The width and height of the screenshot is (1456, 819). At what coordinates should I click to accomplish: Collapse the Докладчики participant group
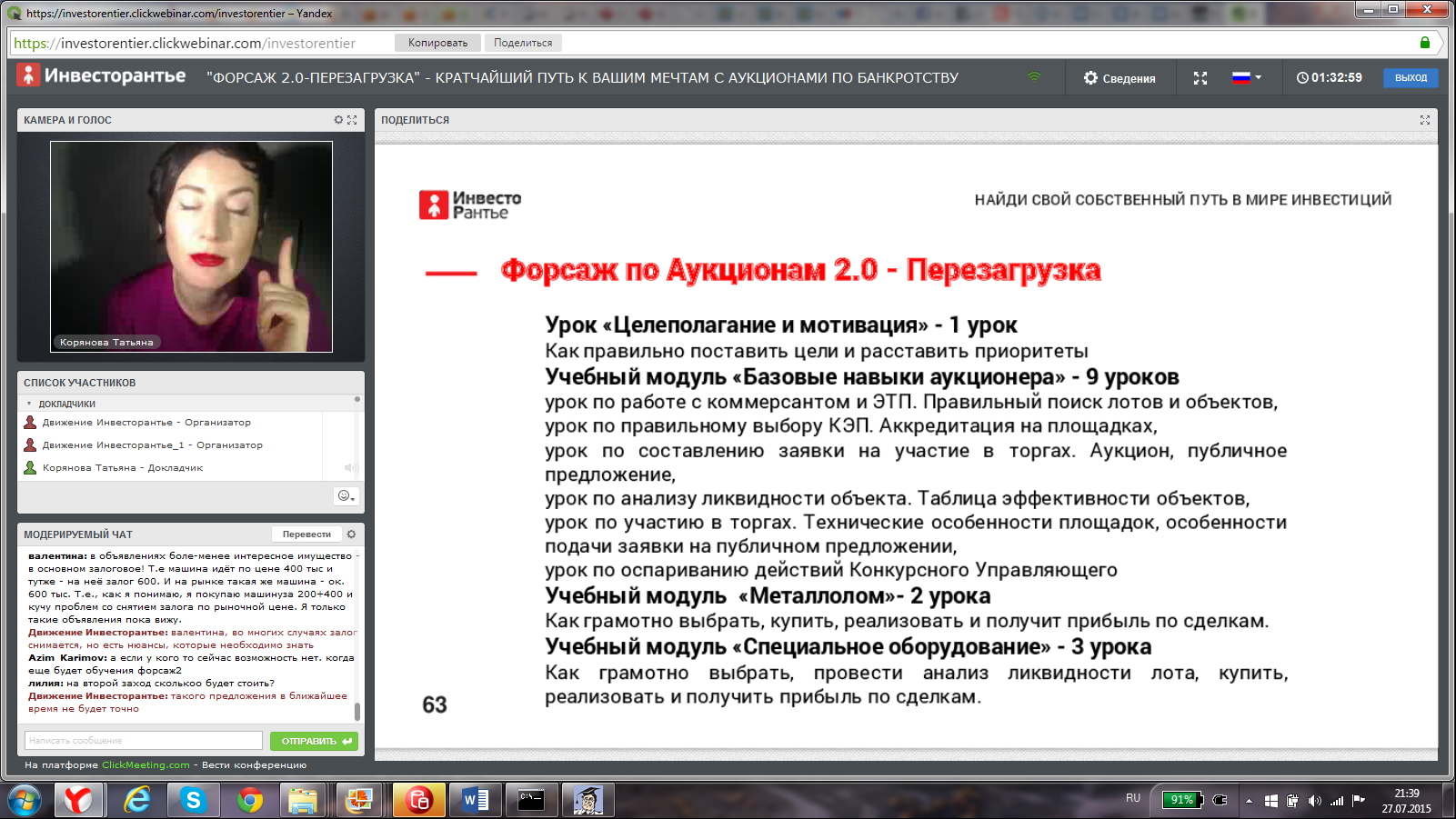click(29, 404)
